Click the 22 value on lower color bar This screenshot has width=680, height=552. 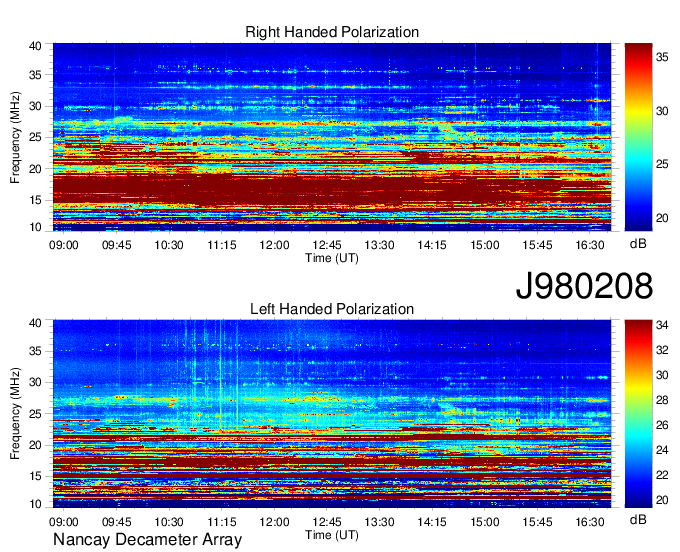(662, 475)
